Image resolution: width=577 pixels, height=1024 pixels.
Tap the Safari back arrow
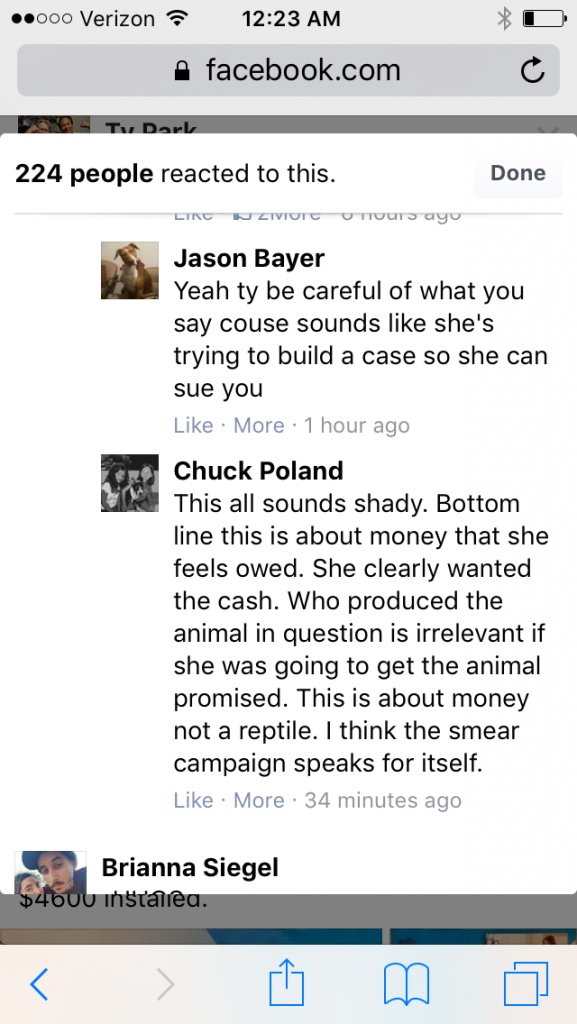39,984
